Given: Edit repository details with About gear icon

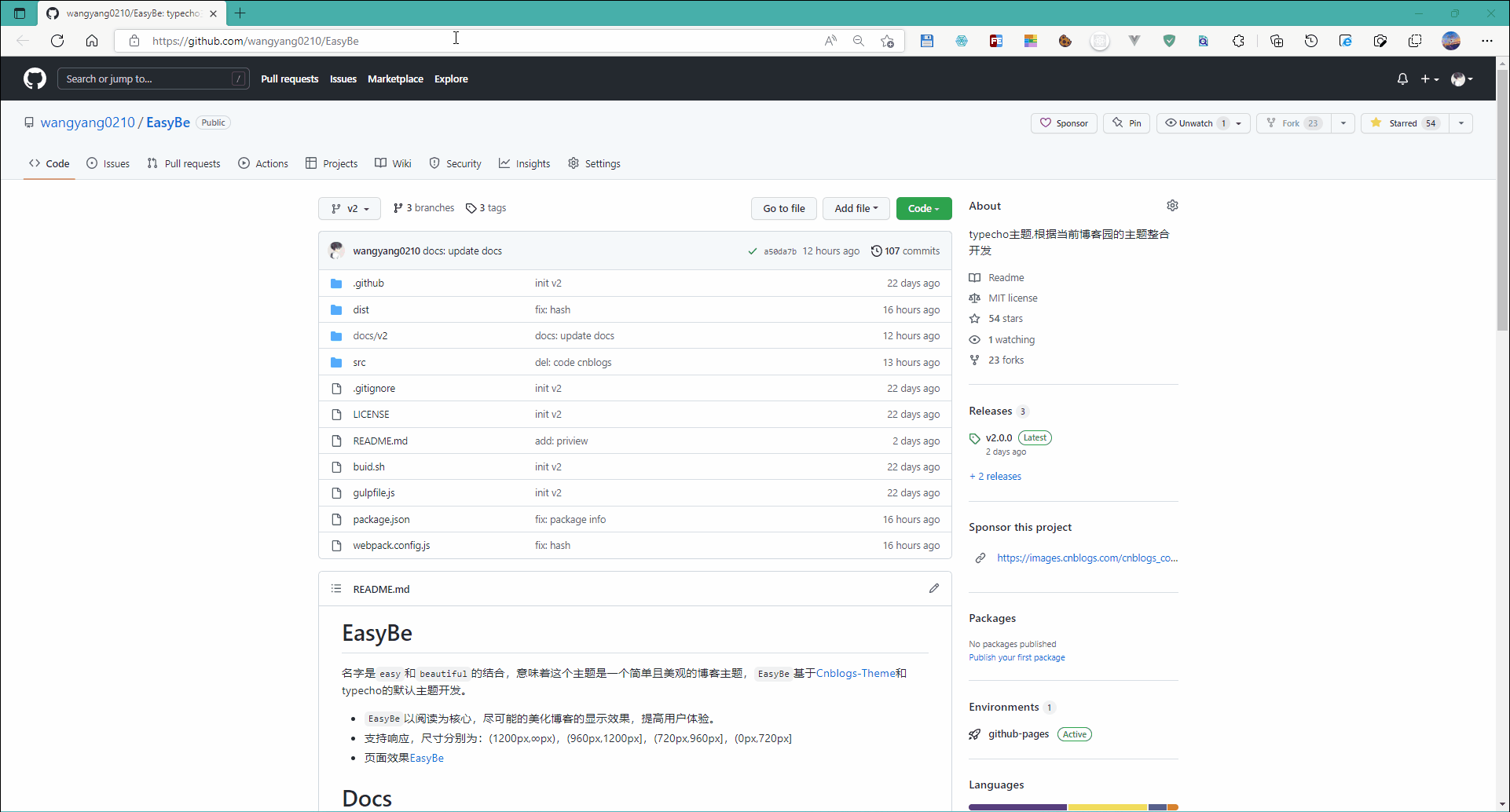Looking at the screenshot, I should point(1172,206).
